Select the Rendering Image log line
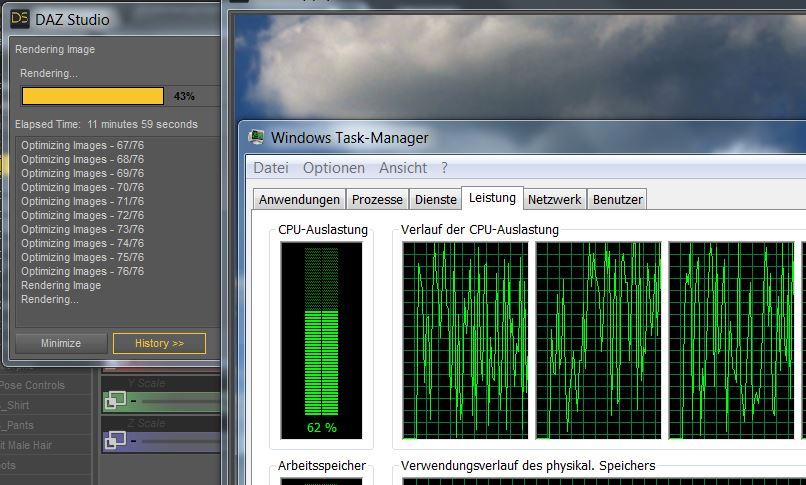Image resolution: width=806 pixels, height=485 pixels. click(61, 286)
